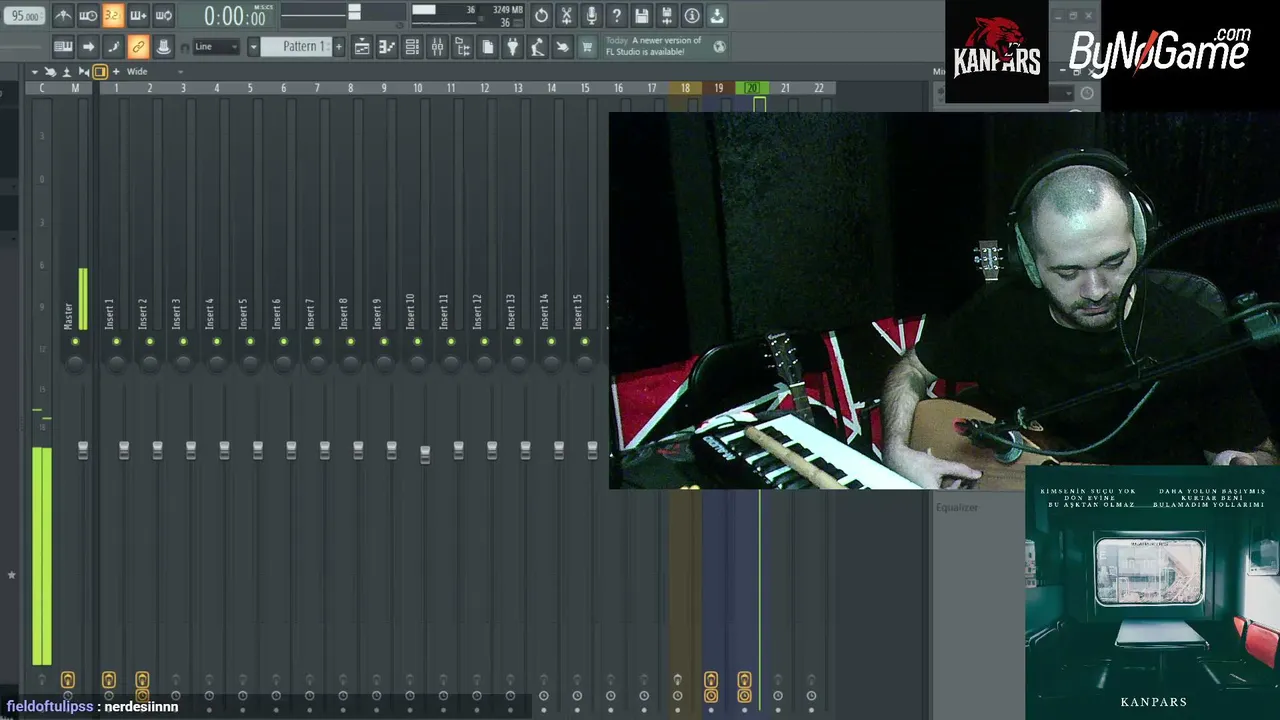Mute the Master track green LED

(x=75, y=342)
